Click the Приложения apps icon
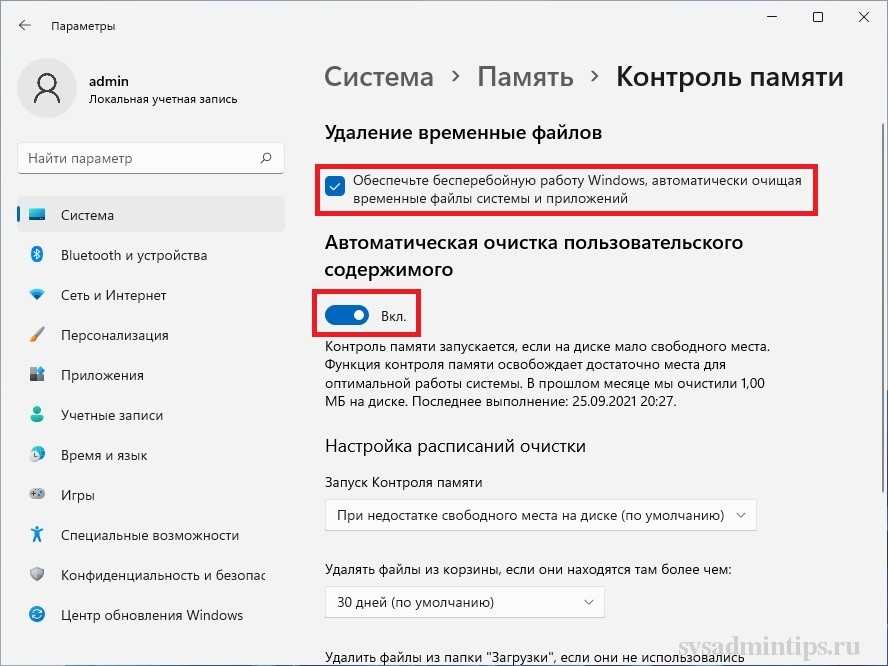This screenshot has width=888, height=666. point(37,375)
